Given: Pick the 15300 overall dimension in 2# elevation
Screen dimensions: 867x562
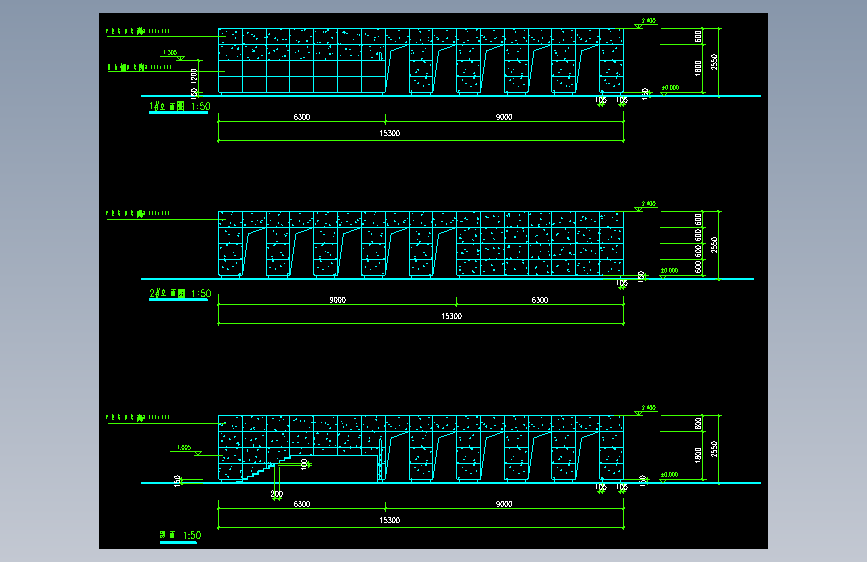Looking at the screenshot, I should 452,316.
